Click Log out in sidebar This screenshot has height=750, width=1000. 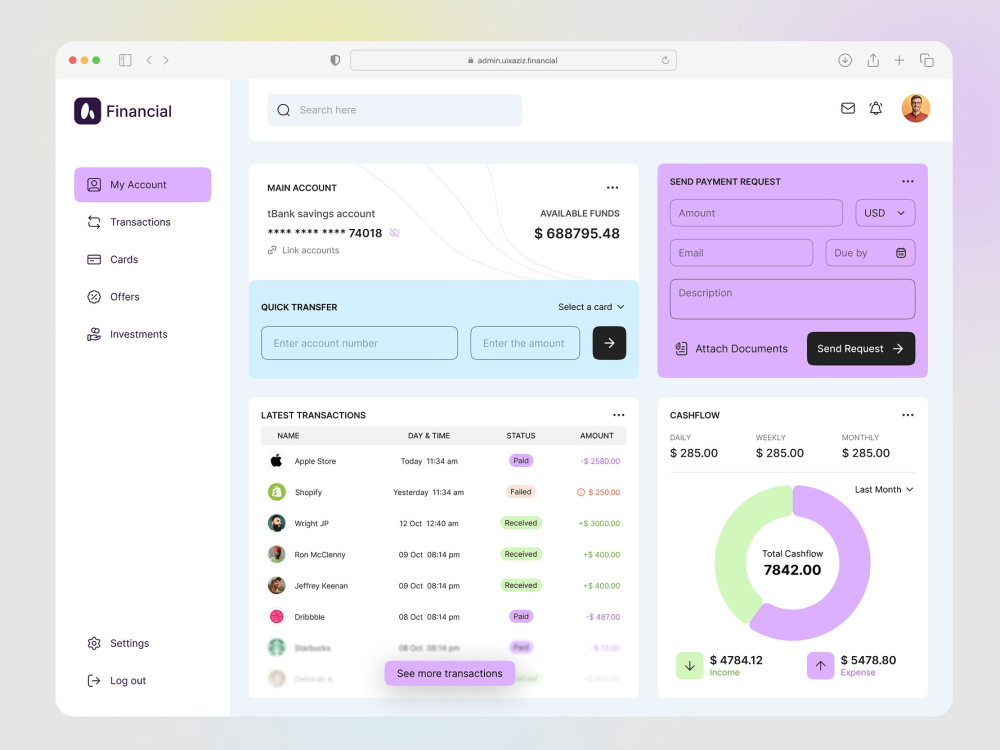[x=117, y=680]
